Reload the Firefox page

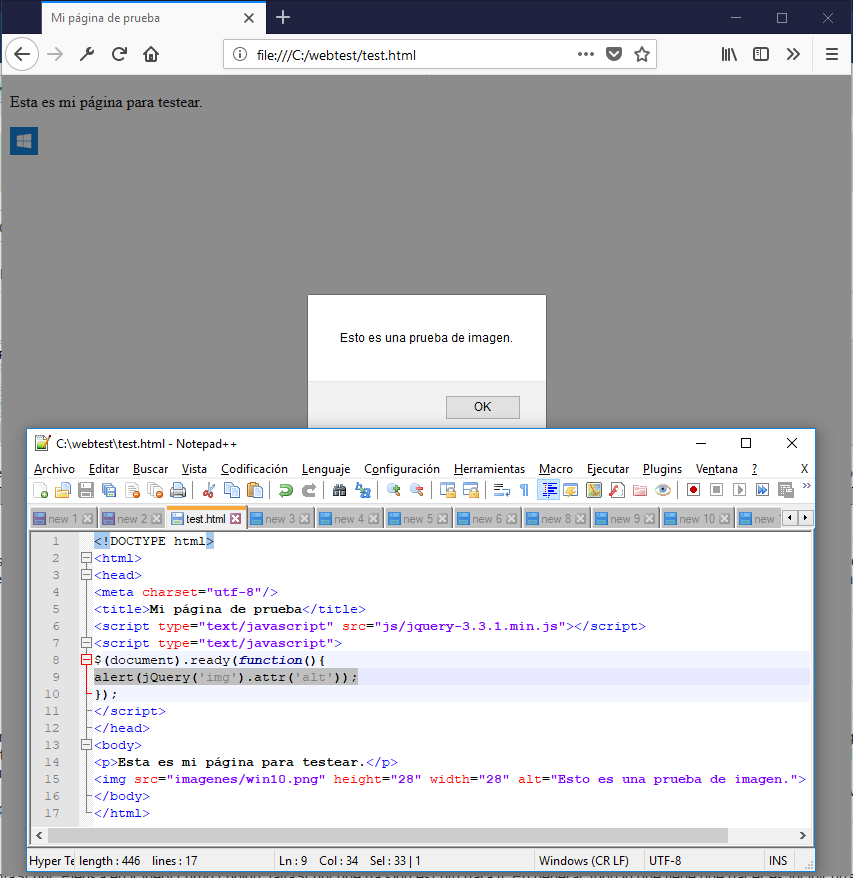119,54
